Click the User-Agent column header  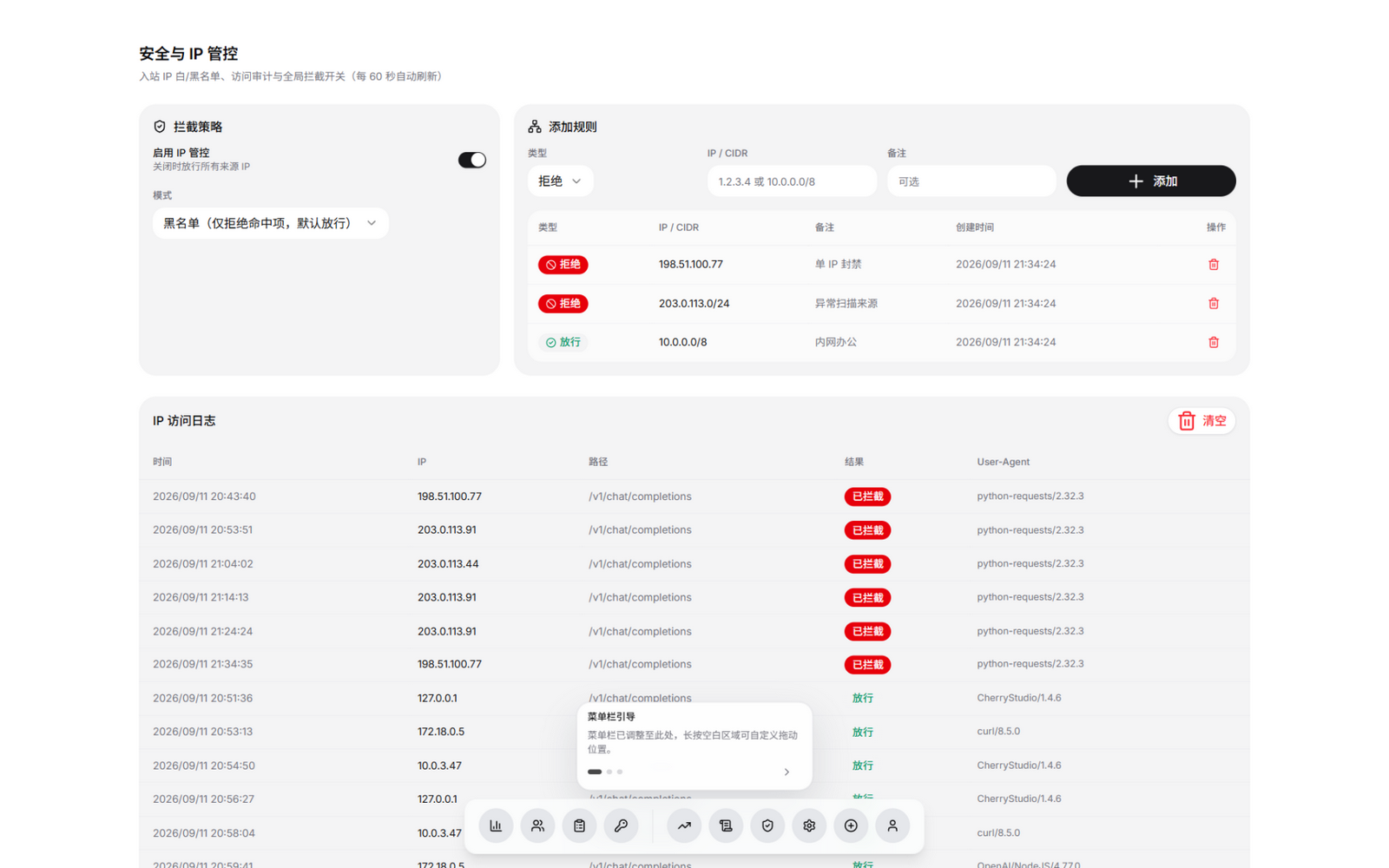tap(1004, 462)
